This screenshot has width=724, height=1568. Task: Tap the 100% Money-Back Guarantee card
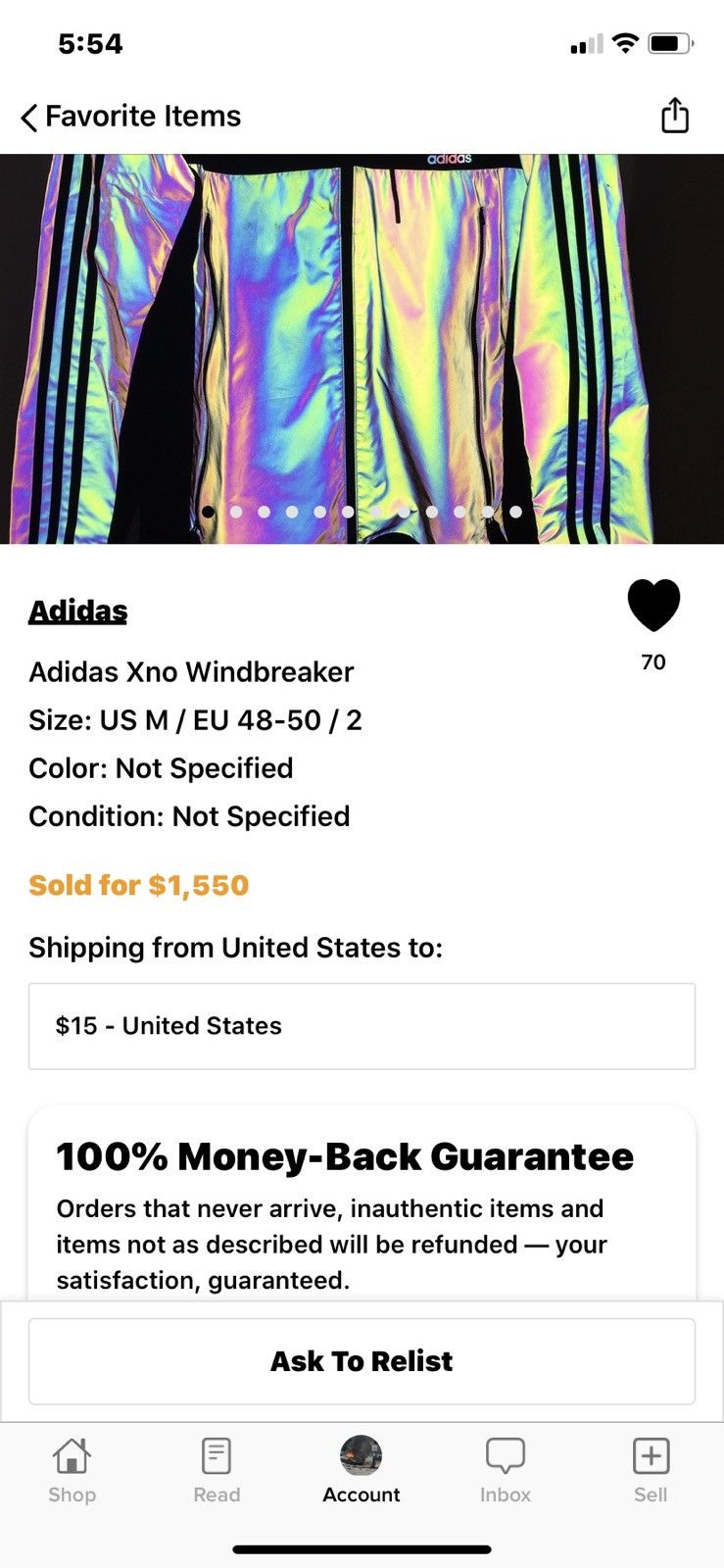pos(362,1210)
